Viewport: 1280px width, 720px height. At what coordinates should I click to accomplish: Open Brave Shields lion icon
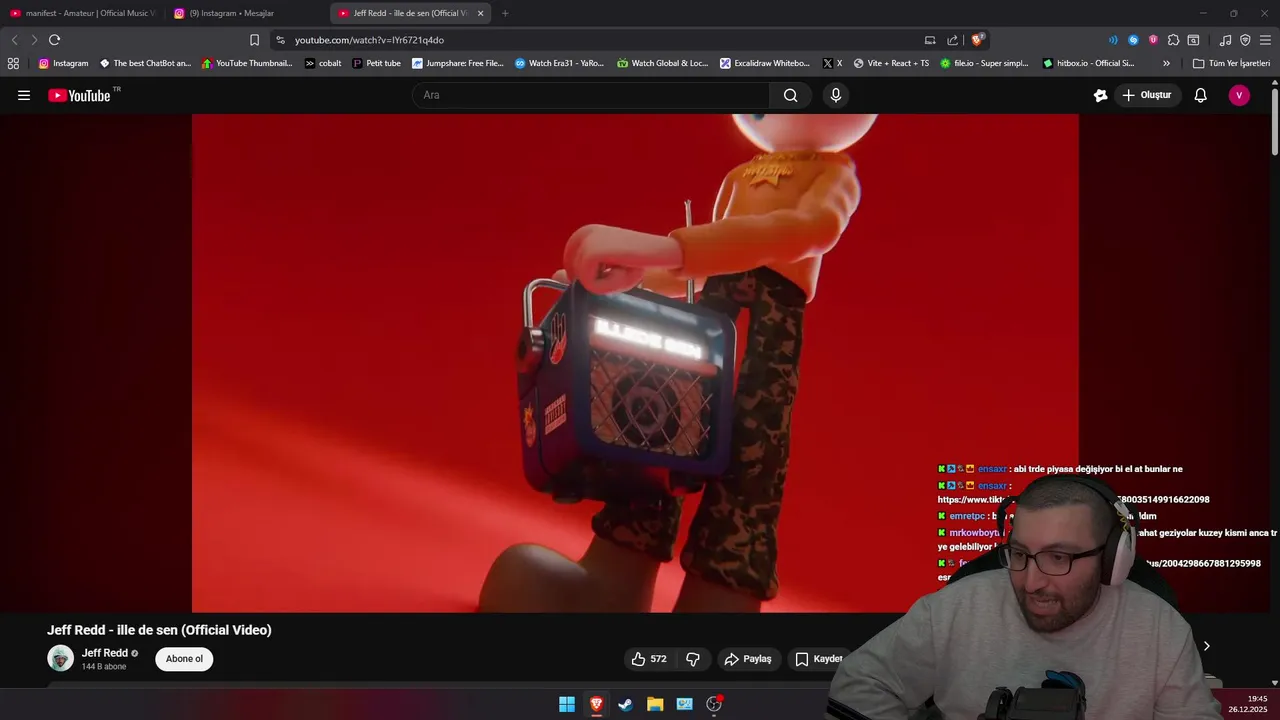click(x=977, y=40)
